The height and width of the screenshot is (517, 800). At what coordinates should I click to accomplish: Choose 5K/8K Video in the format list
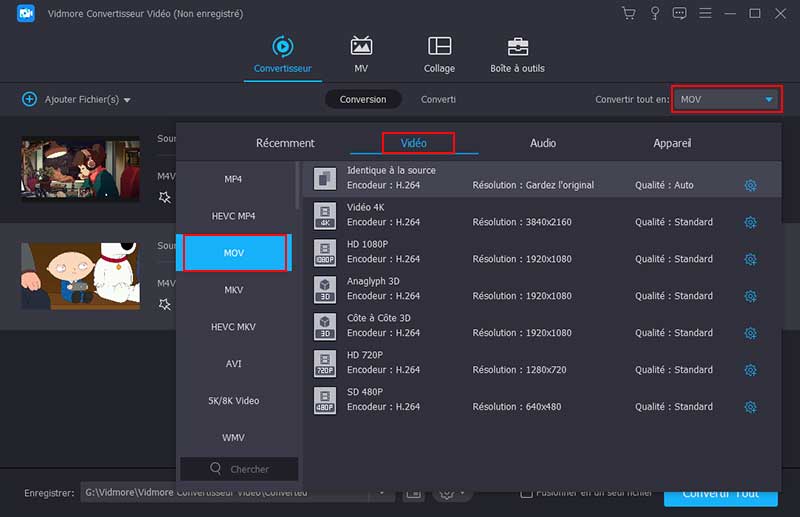(x=233, y=401)
